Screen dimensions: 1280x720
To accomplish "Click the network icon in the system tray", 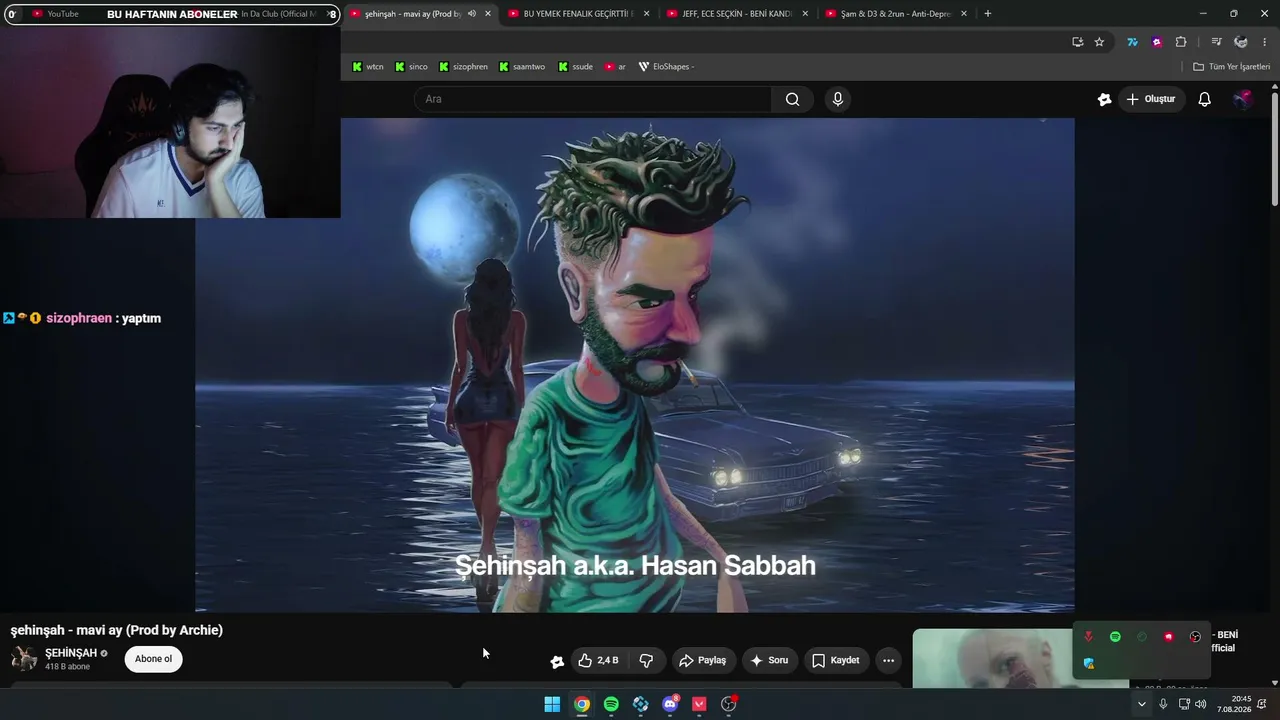I will coord(1184,704).
